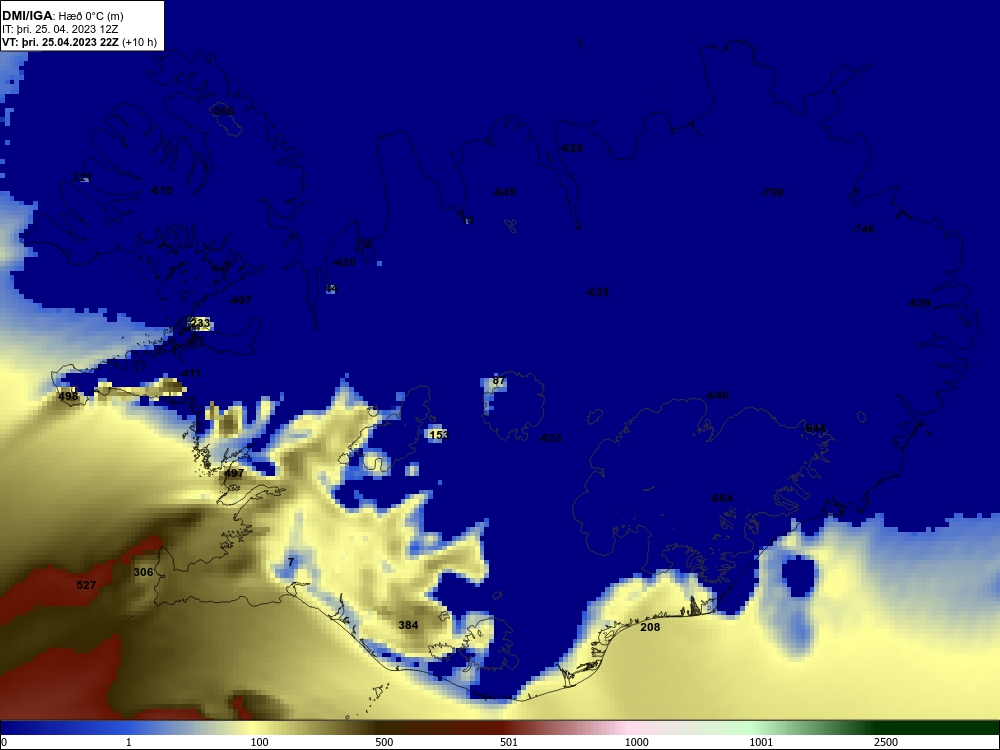This screenshot has width=1000, height=750.
Task: Click the 306 value on the map
Action: pyautogui.click(x=143, y=572)
